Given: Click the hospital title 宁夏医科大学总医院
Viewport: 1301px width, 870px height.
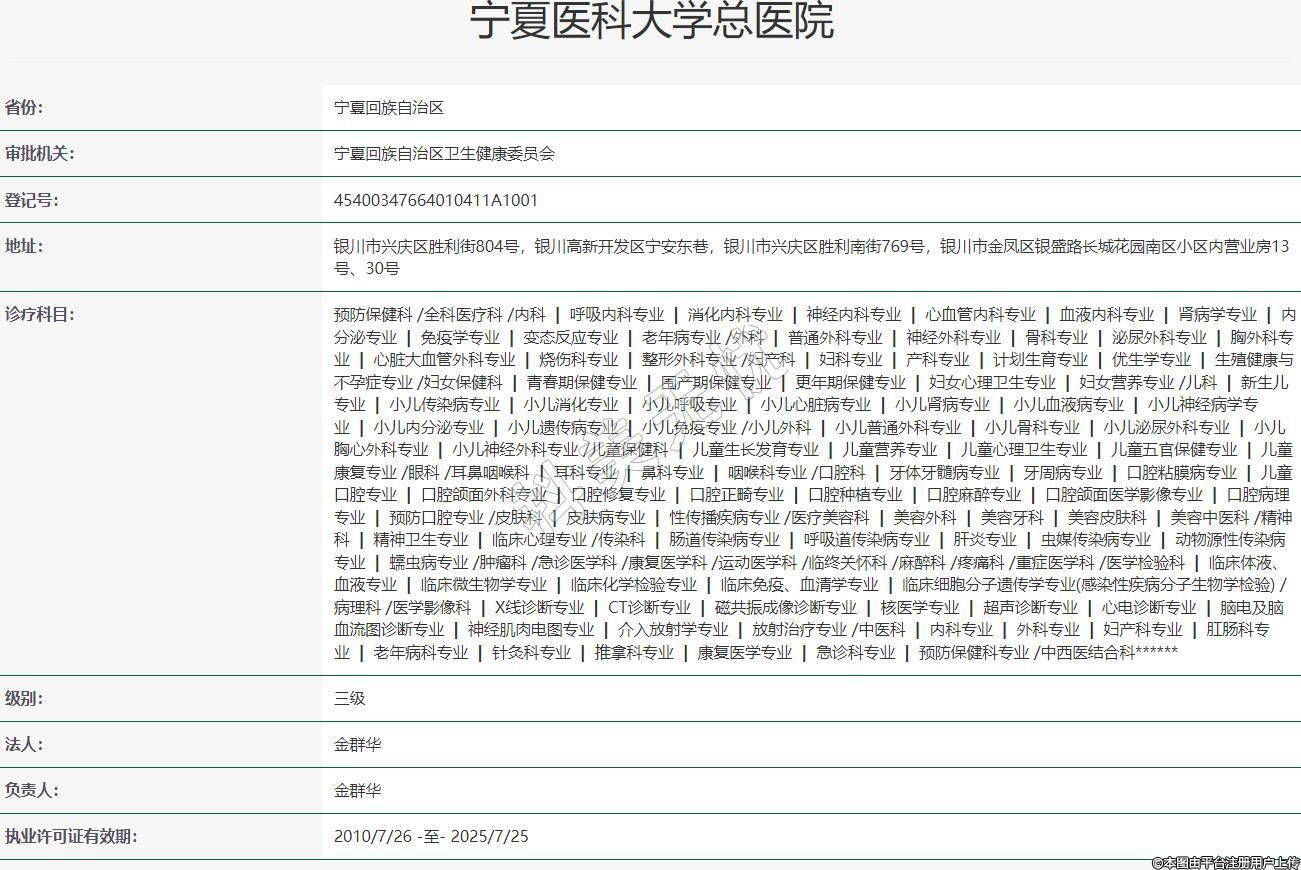Looking at the screenshot, I should point(651,21).
